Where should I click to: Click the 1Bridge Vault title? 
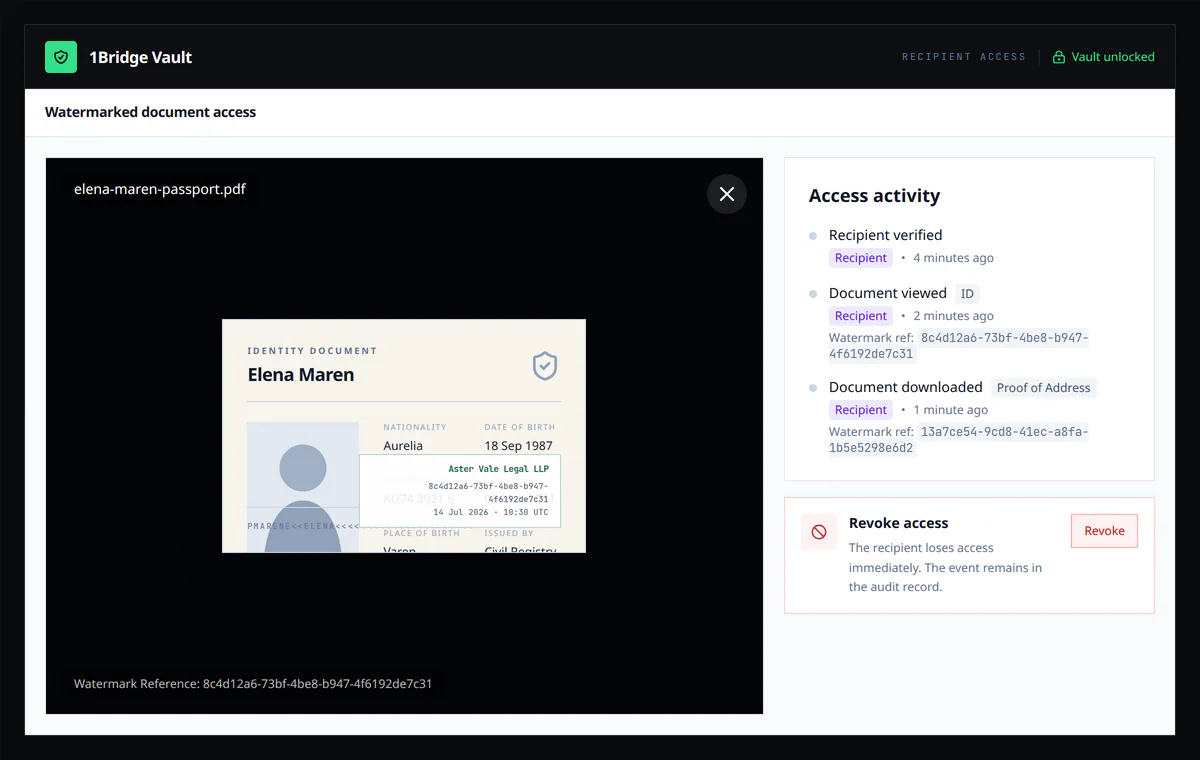[141, 57]
